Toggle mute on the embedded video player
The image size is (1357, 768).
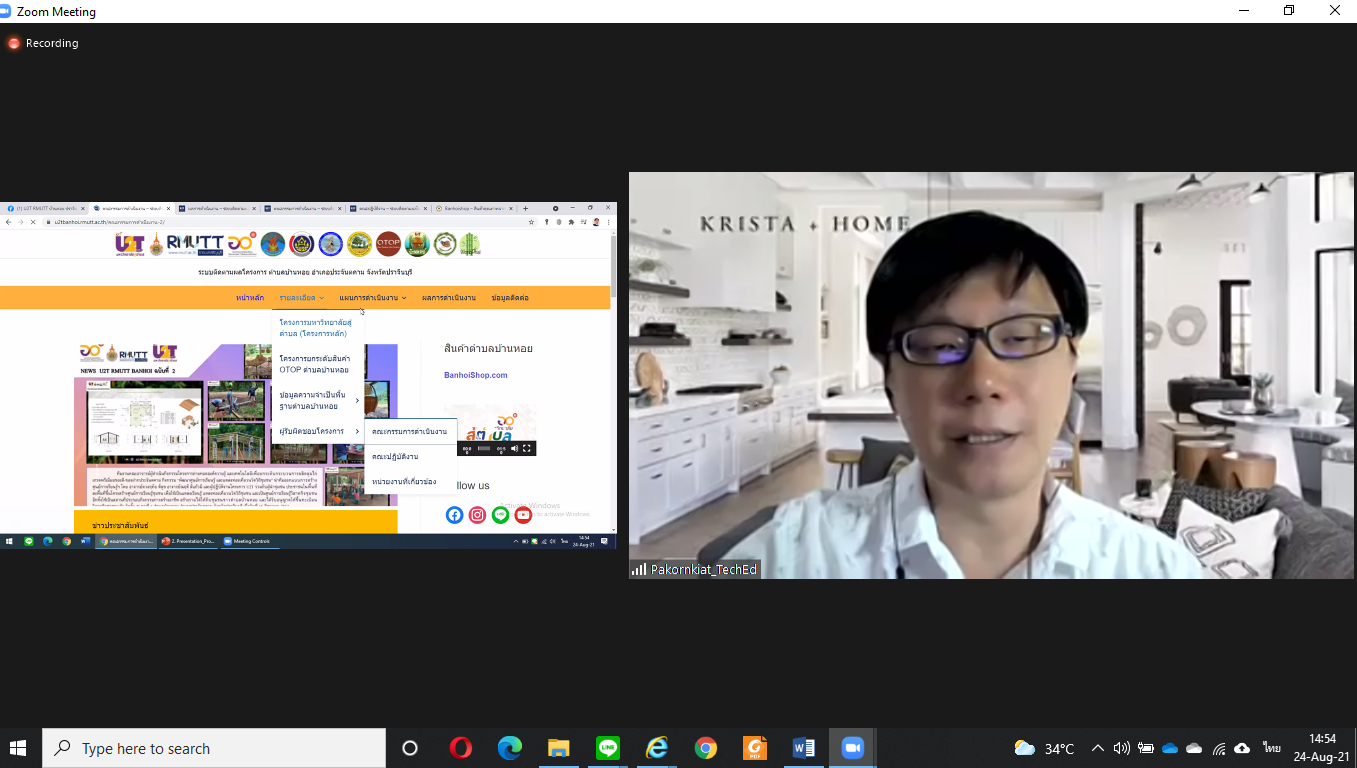(515, 449)
